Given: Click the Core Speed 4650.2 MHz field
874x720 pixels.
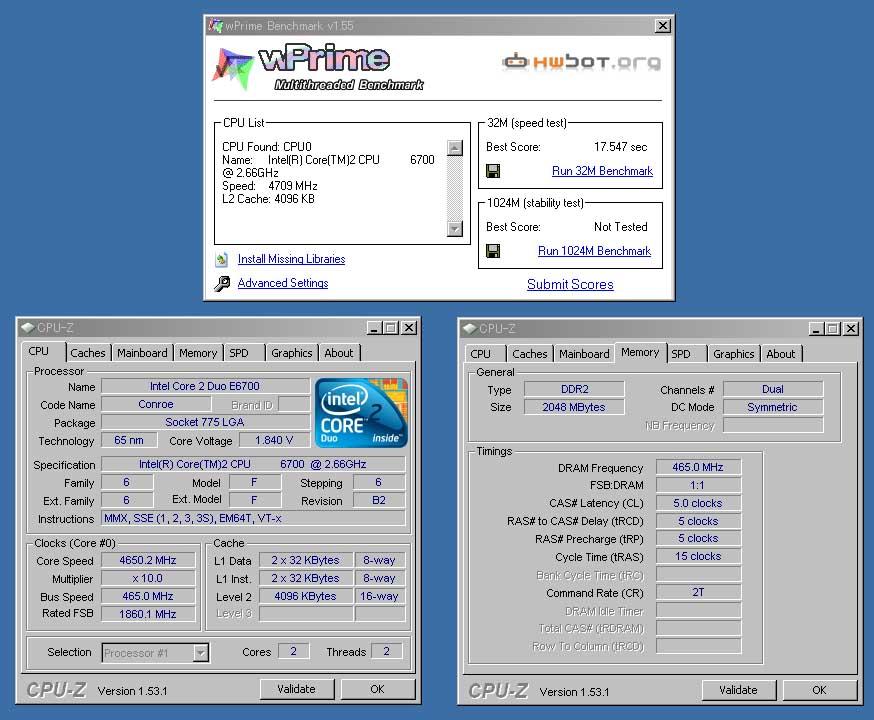Looking at the screenshot, I should click(x=148, y=560).
